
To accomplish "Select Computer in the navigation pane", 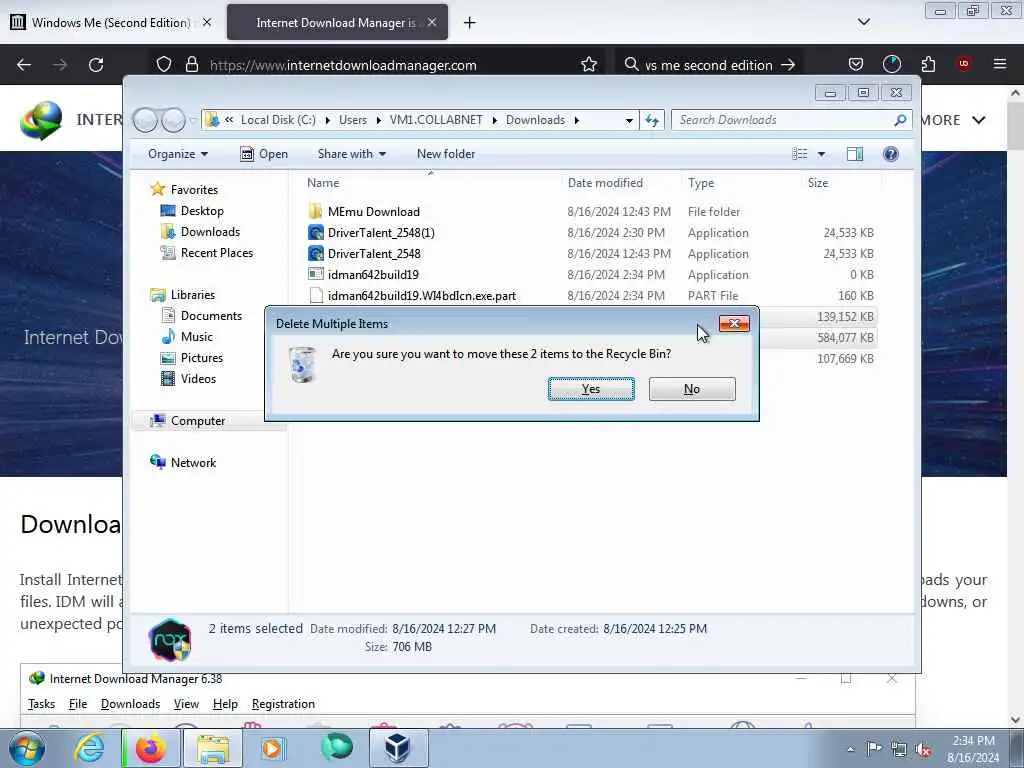I will pos(198,421).
